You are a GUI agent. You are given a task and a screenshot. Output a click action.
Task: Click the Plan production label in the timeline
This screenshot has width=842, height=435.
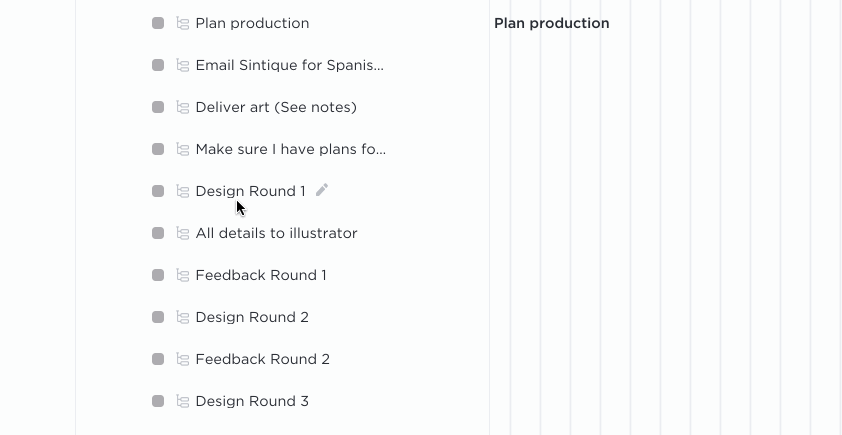coord(551,24)
